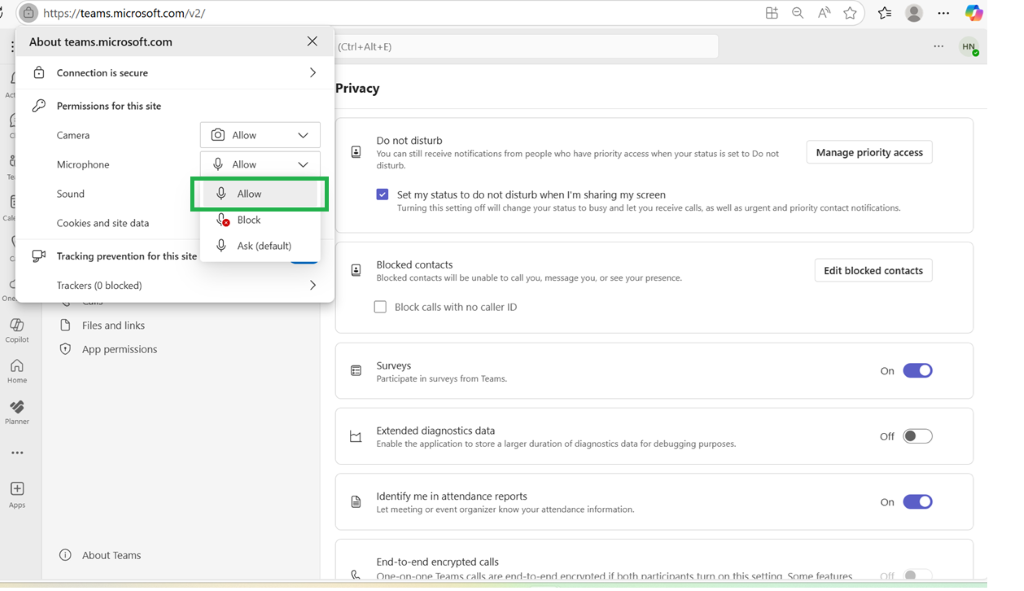Click the Sound permission label
Viewport: 1024px width, 591px height.
point(71,194)
